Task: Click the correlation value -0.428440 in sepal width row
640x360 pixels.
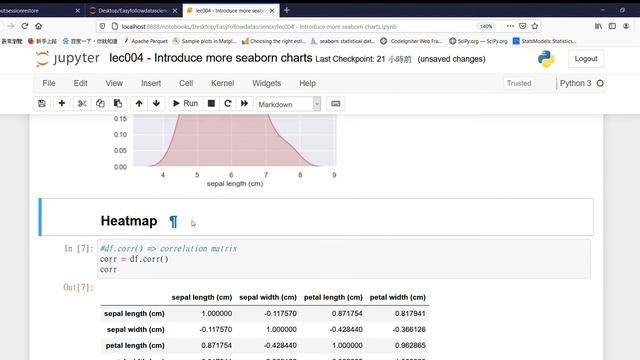Action: (x=346, y=329)
